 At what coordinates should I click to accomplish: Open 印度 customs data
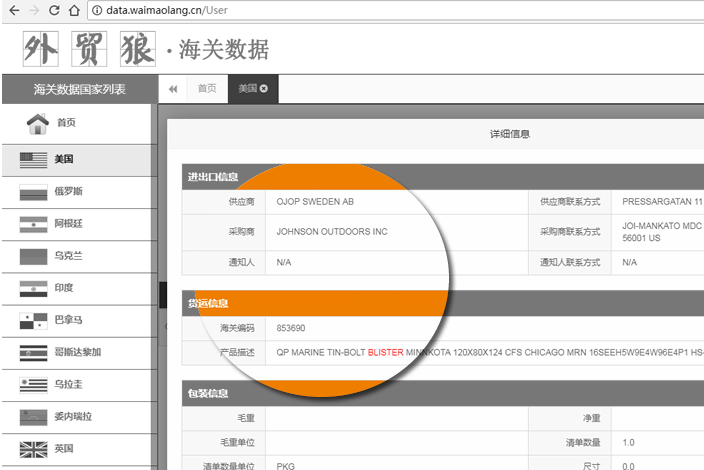[63, 288]
